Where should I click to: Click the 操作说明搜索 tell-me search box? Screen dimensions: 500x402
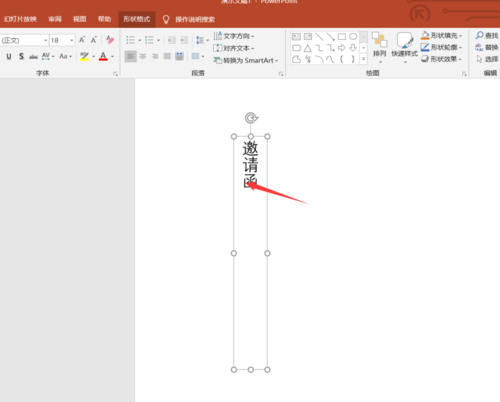[195, 19]
